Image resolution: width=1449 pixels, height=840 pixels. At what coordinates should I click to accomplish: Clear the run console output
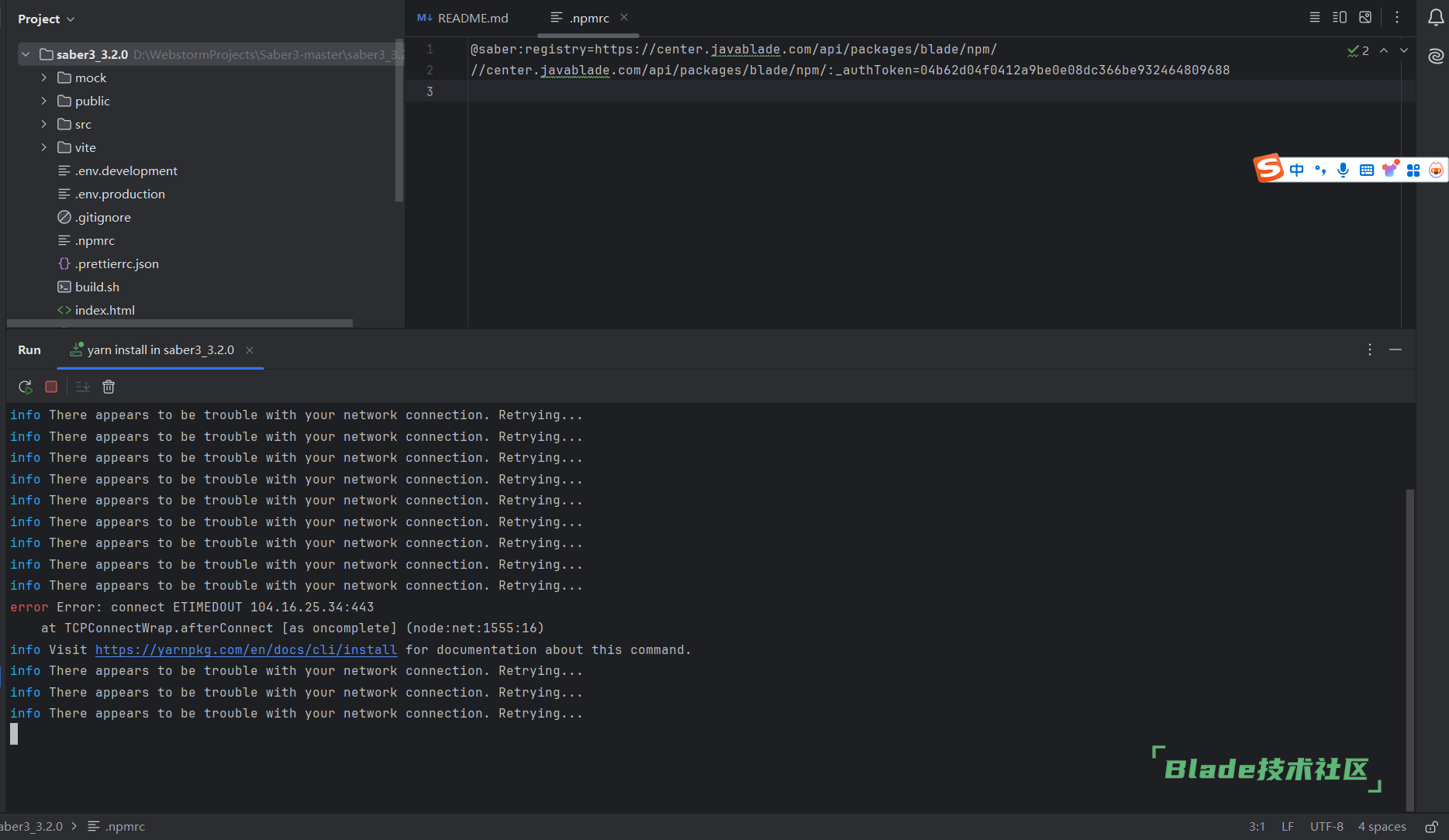tap(109, 387)
